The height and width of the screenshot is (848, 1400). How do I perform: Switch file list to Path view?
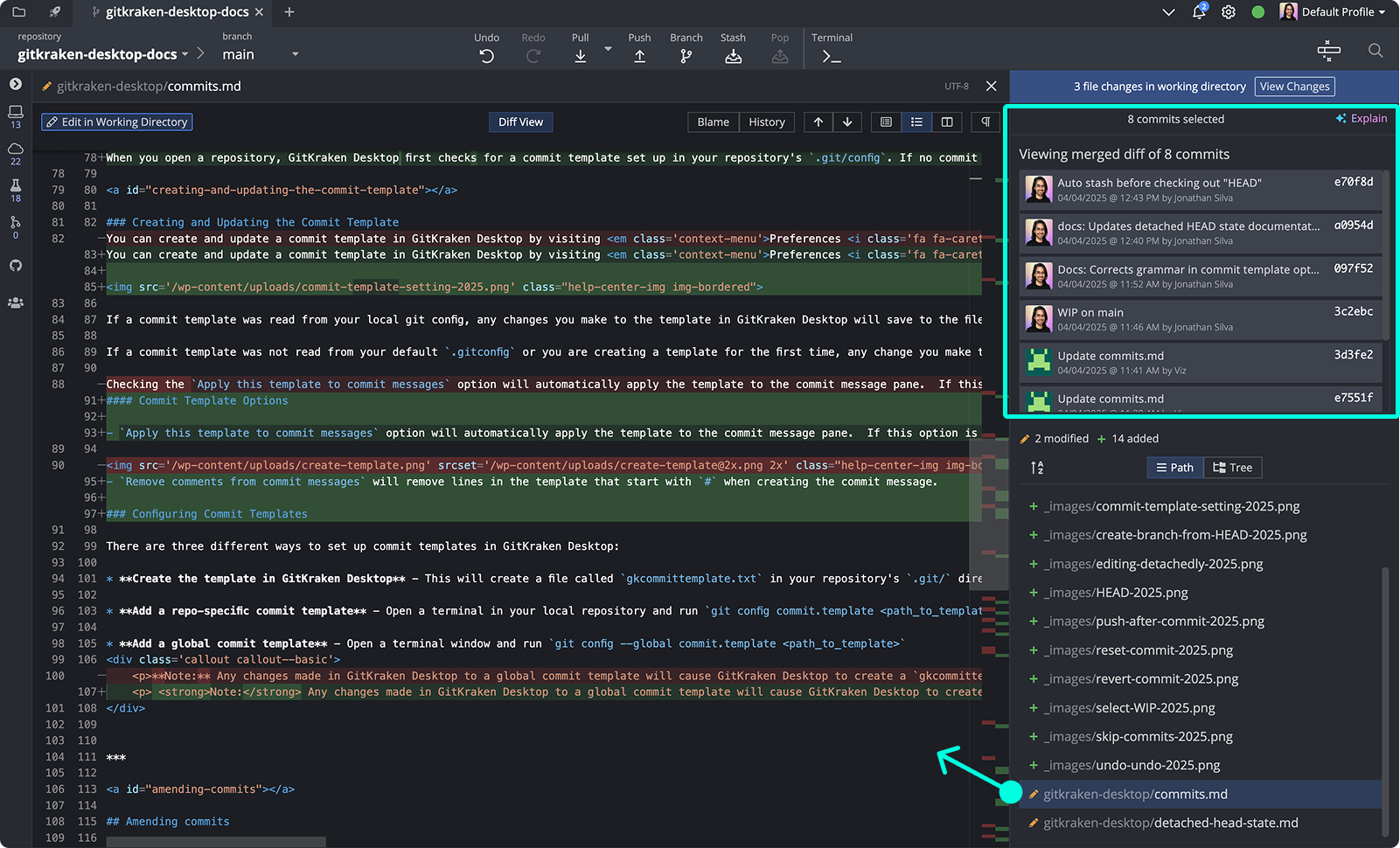pyautogui.click(x=1174, y=468)
